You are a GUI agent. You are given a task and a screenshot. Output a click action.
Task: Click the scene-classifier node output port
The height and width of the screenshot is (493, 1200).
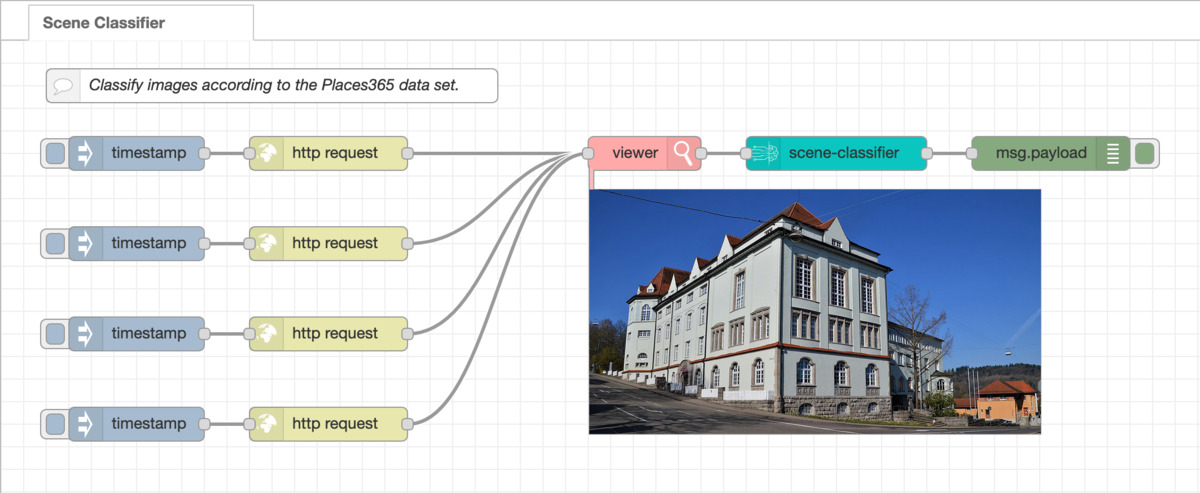point(927,153)
